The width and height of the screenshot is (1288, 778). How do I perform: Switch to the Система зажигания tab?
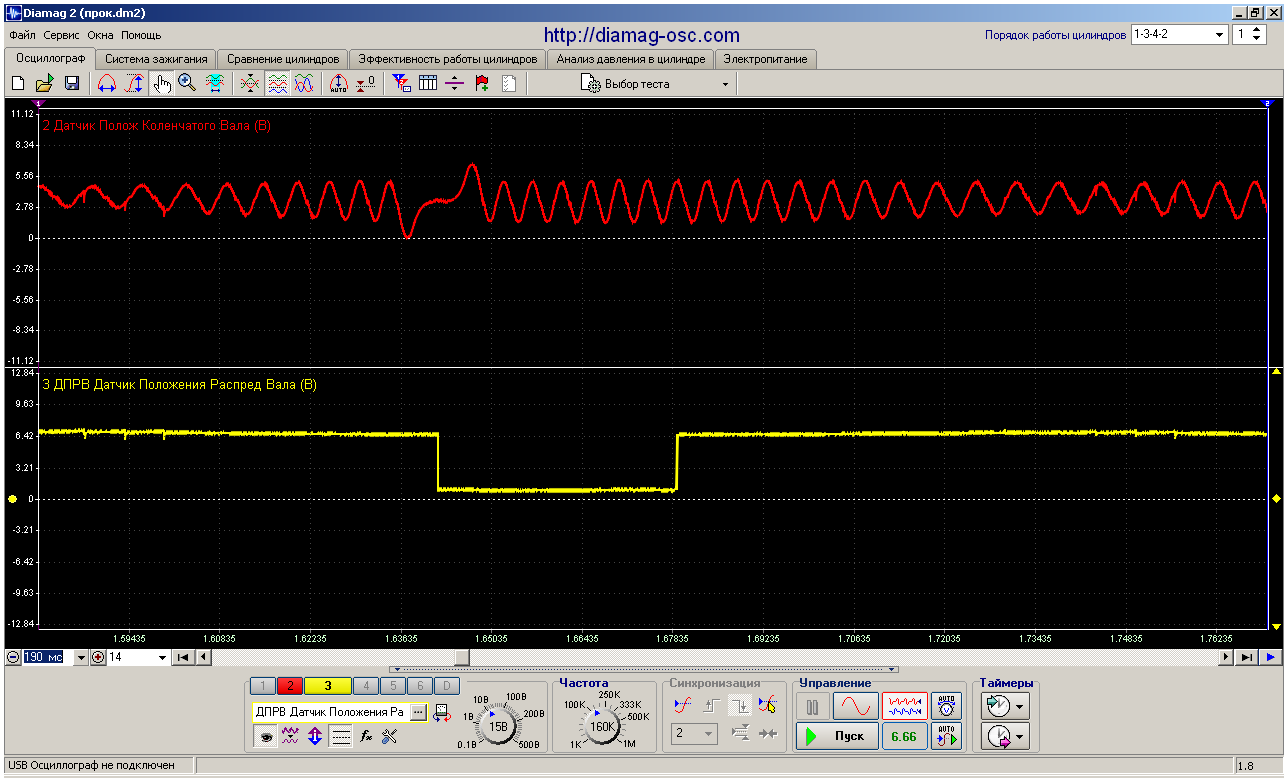click(x=156, y=59)
